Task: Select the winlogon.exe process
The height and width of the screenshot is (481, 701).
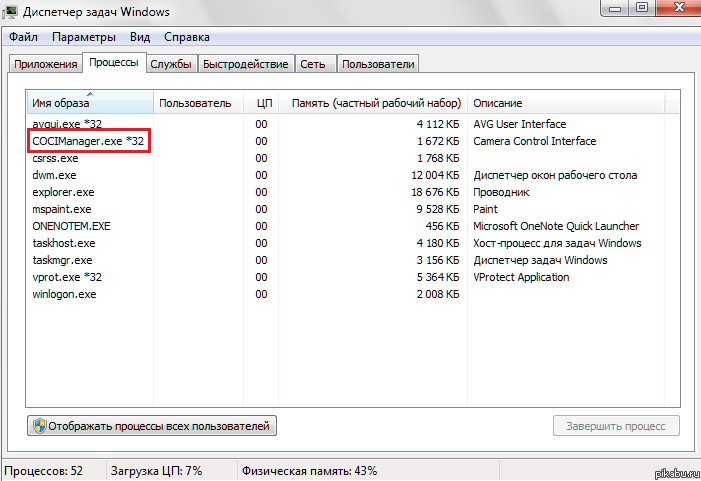Action: 64,294
